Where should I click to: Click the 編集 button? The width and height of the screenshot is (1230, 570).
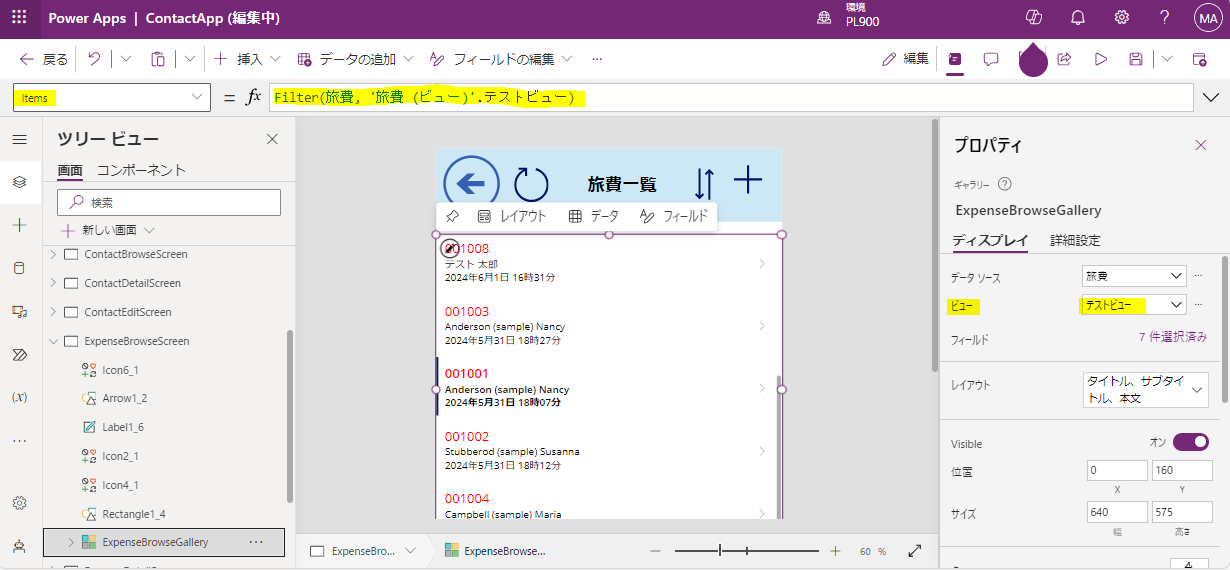(905, 59)
